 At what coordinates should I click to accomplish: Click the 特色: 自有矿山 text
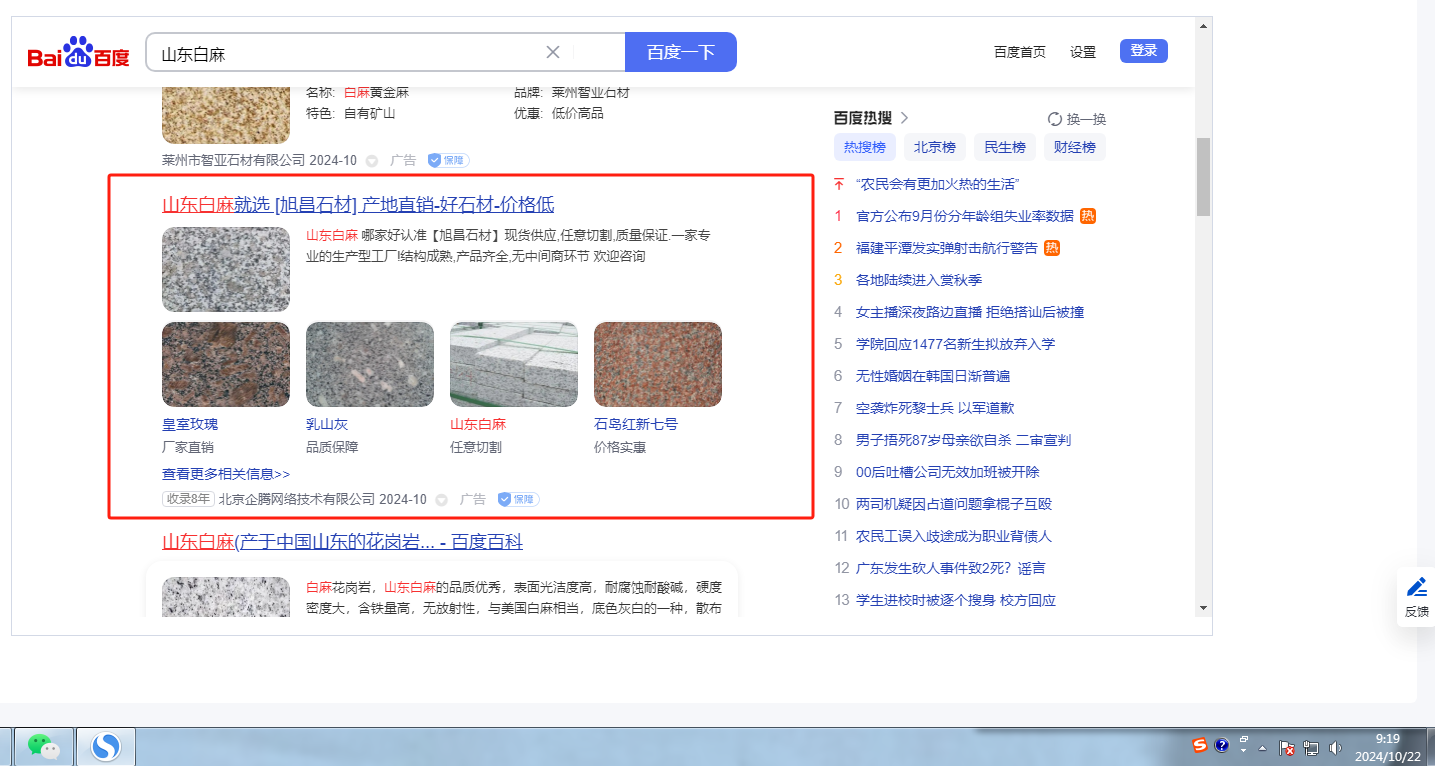(351, 113)
